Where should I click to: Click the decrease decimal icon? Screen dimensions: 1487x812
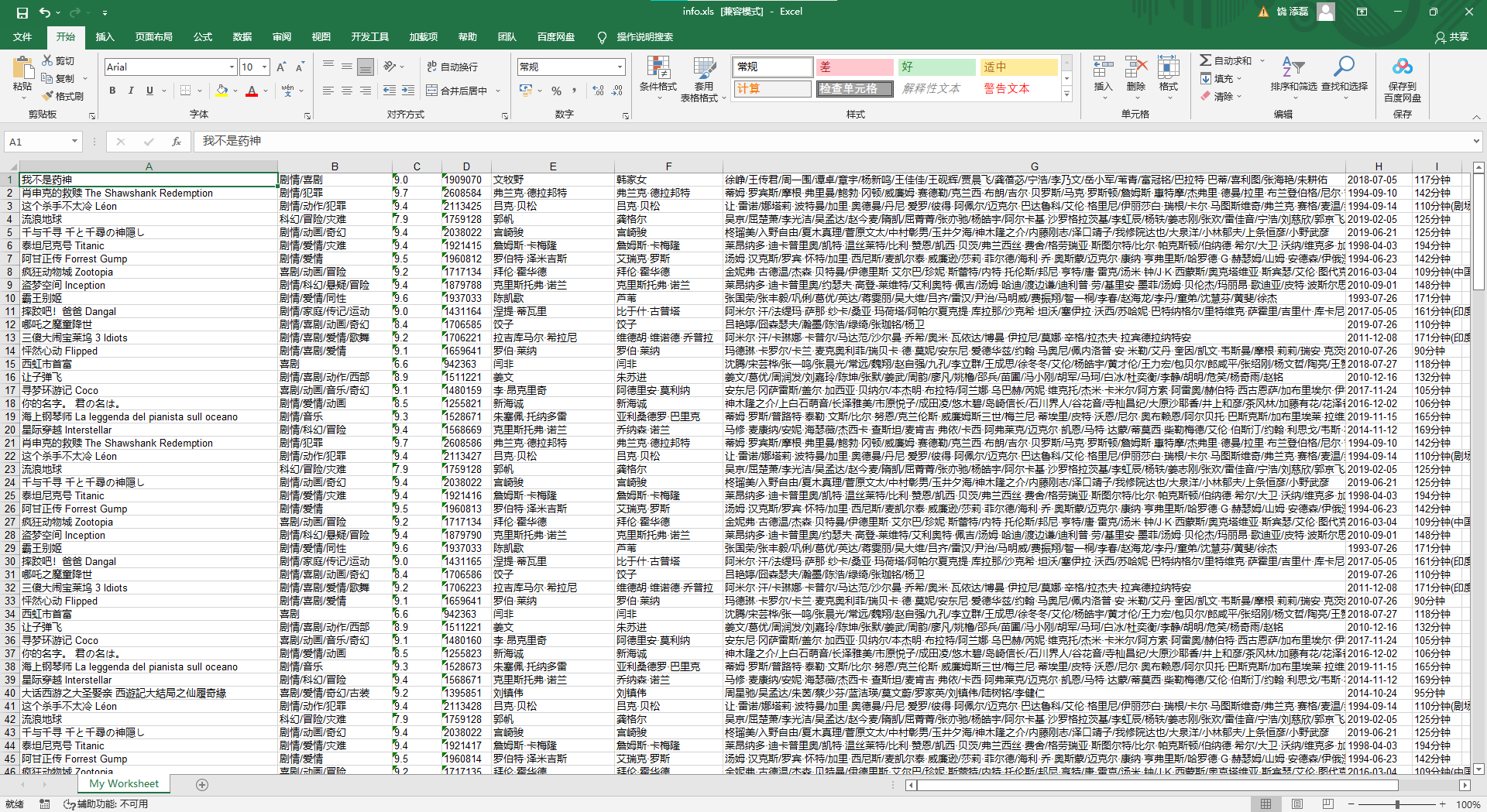click(617, 91)
